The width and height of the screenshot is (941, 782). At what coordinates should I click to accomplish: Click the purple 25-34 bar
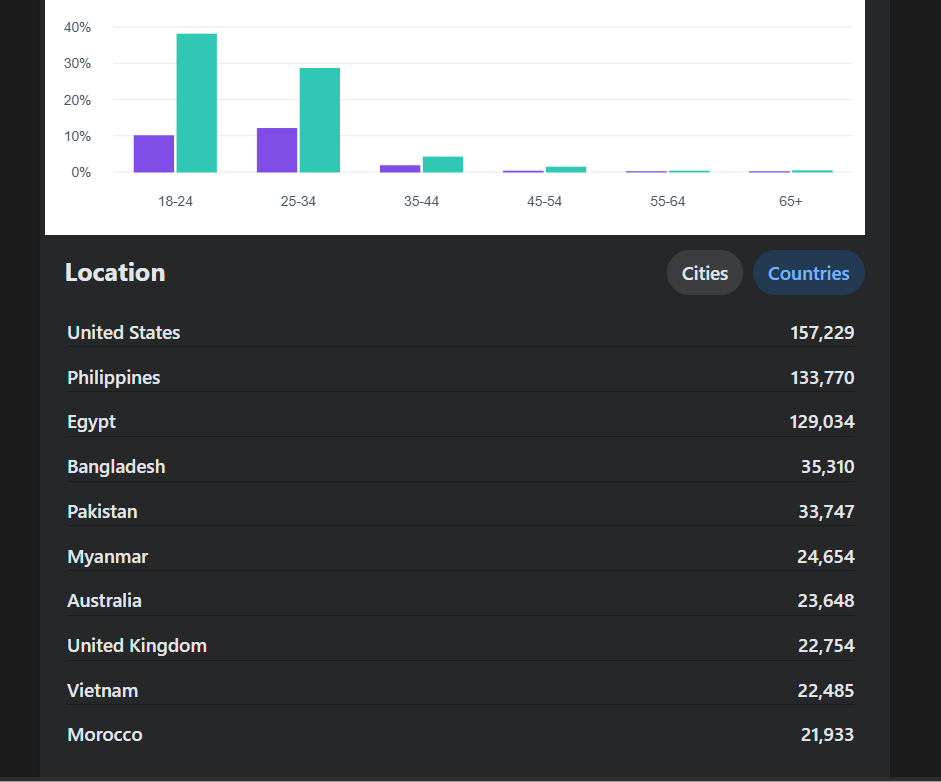coord(277,150)
